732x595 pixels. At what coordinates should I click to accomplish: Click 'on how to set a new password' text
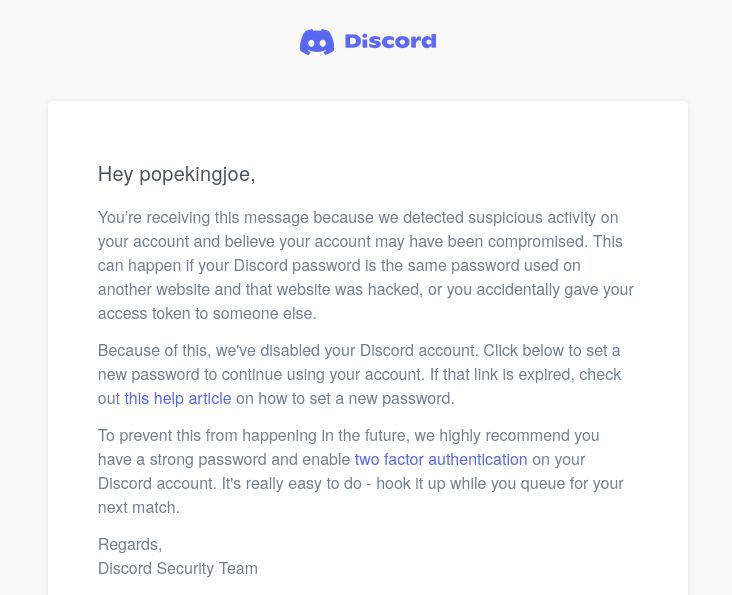pos(345,398)
